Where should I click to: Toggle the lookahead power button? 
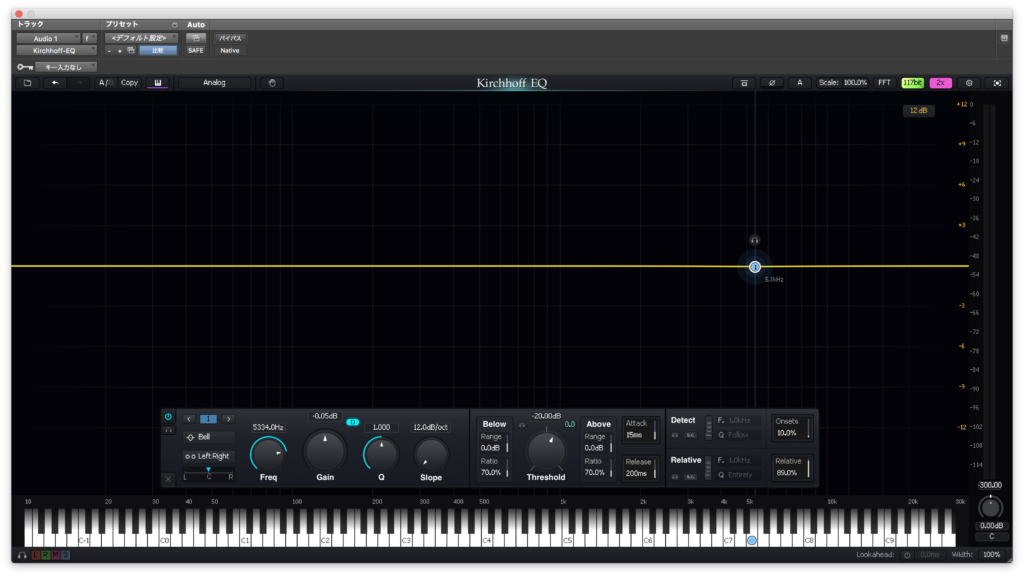[906, 555]
